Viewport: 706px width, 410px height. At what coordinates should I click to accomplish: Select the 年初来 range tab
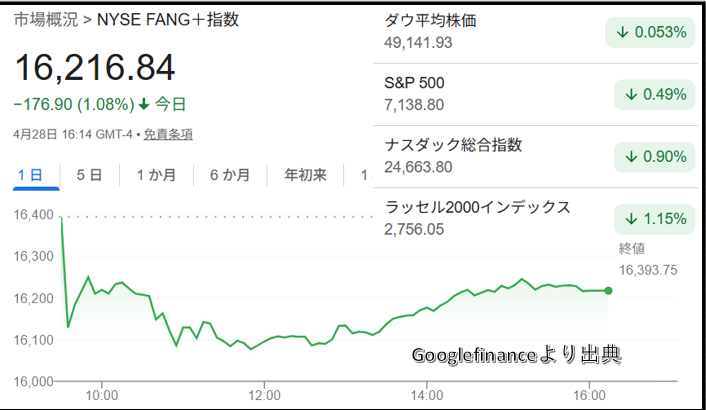(x=305, y=175)
